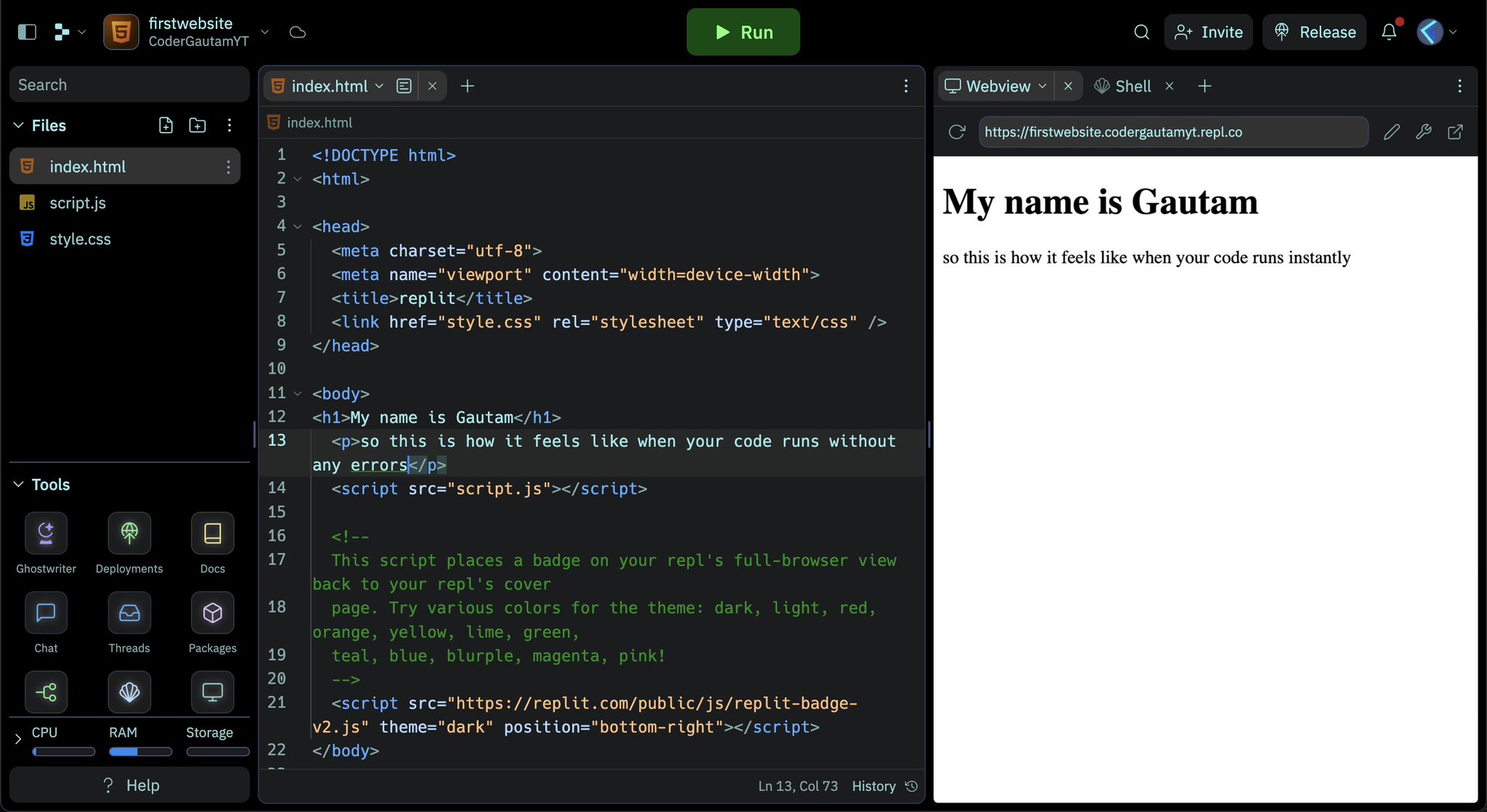The width and height of the screenshot is (1487, 812).
Task: Click the webview URL address field
Action: click(1173, 132)
